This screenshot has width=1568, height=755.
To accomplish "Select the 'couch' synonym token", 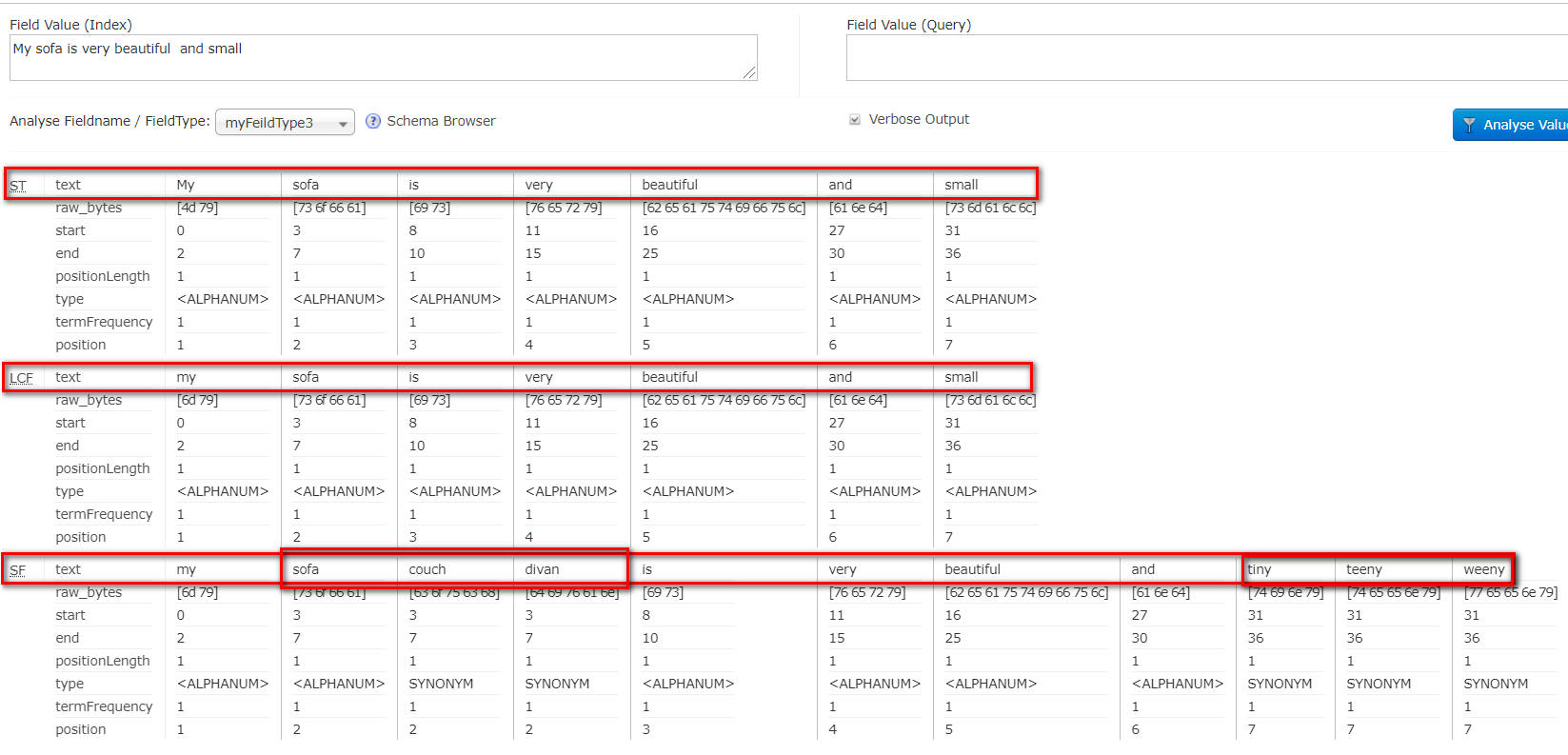I will coord(427,569).
